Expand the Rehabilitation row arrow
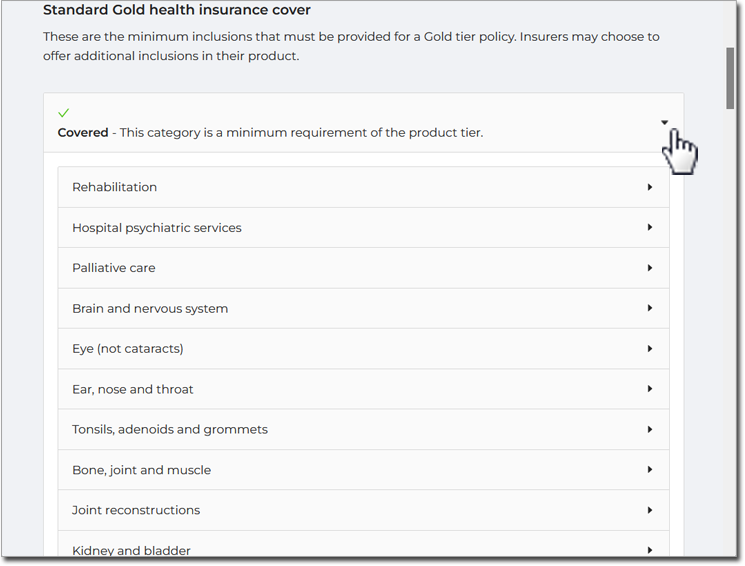Viewport: 745px width, 566px height. [649, 187]
